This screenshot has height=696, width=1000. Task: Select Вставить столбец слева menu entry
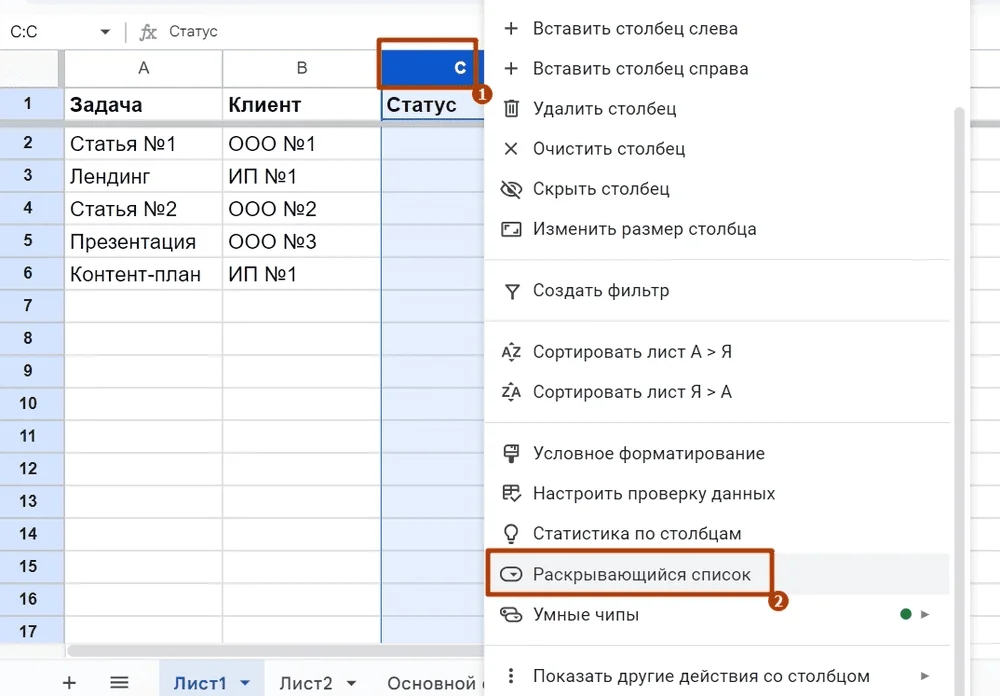635,29
